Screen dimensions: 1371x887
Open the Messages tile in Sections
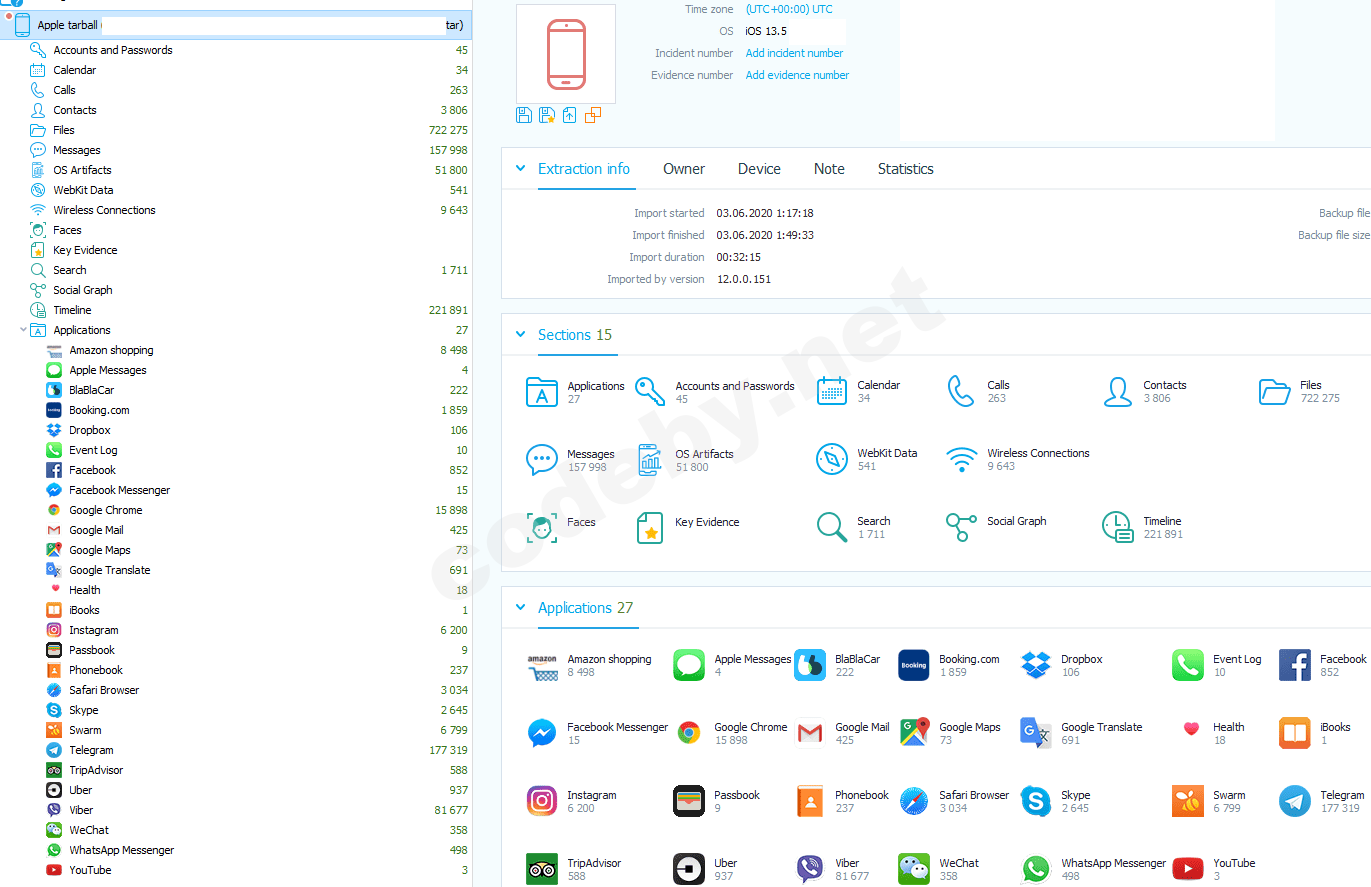[x=568, y=460]
